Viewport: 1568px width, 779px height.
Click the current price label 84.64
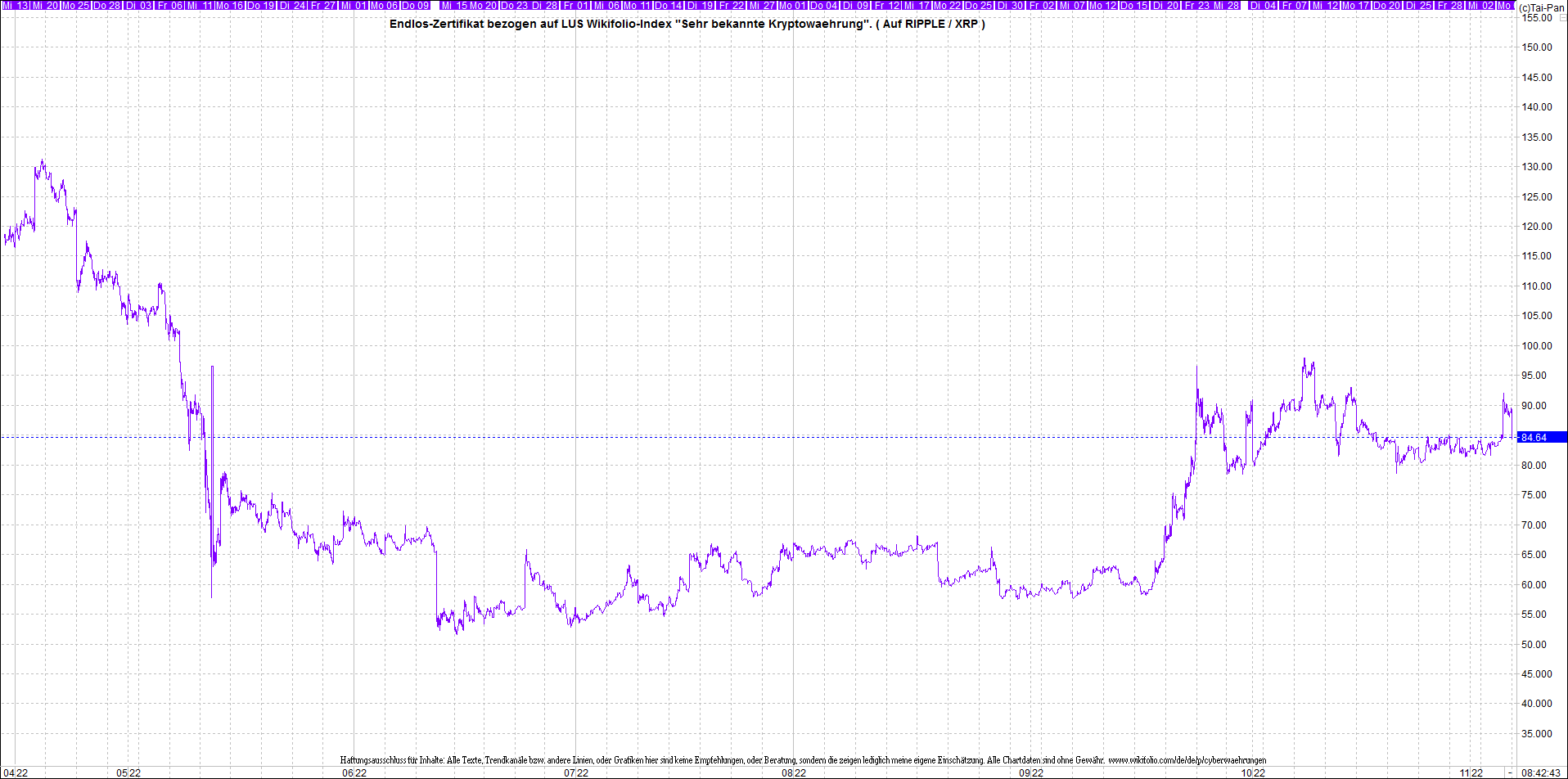(x=1542, y=437)
